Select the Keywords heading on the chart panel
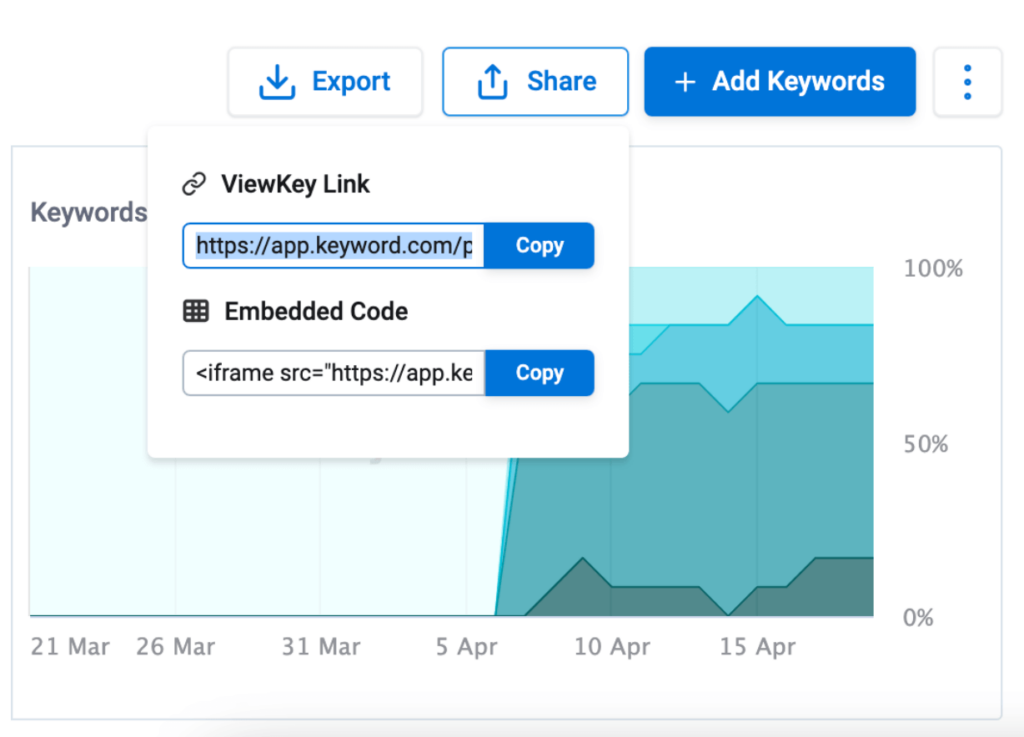 tap(88, 212)
